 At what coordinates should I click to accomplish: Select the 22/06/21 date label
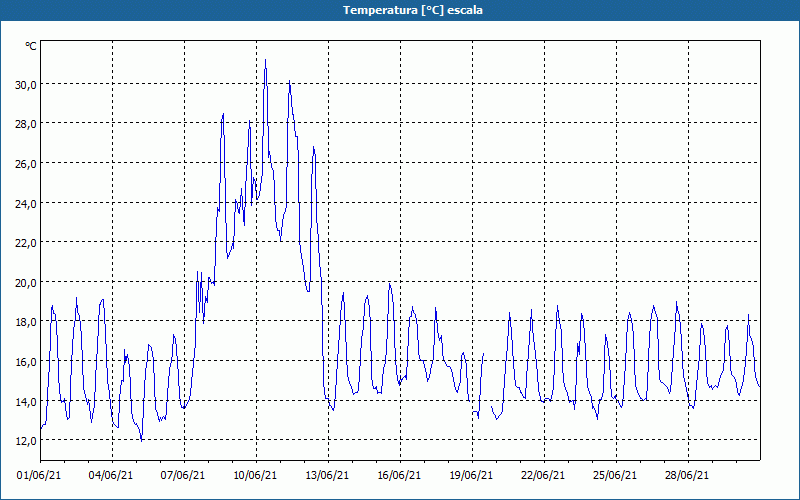pos(543,475)
